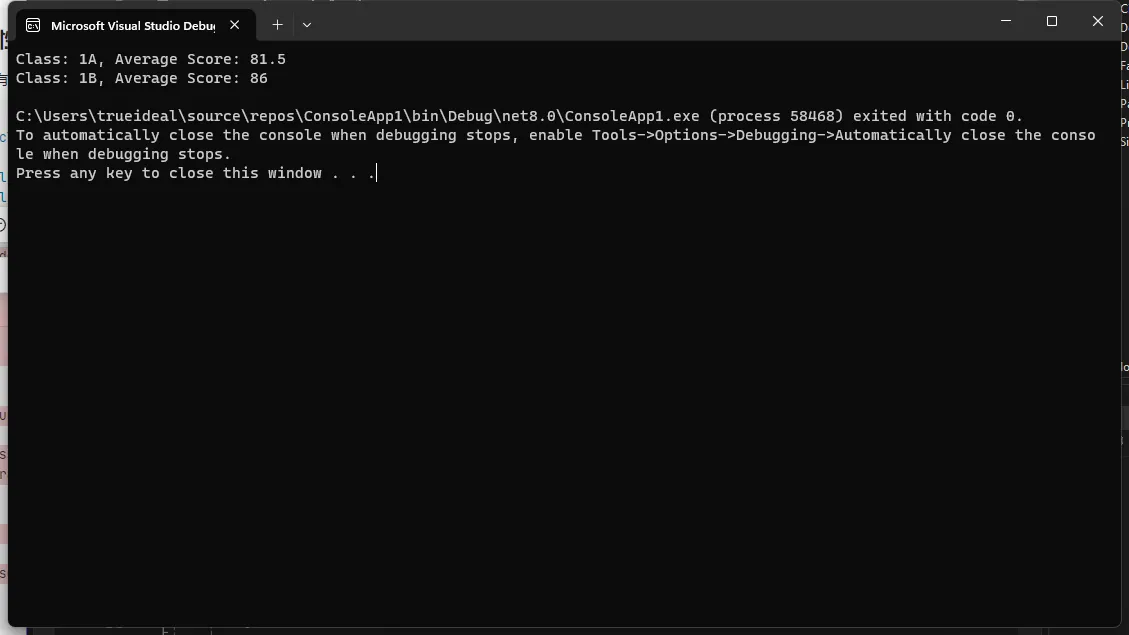Screen dimensions: 1129x635
Task: Click the 86 score value
Action: 258,78
